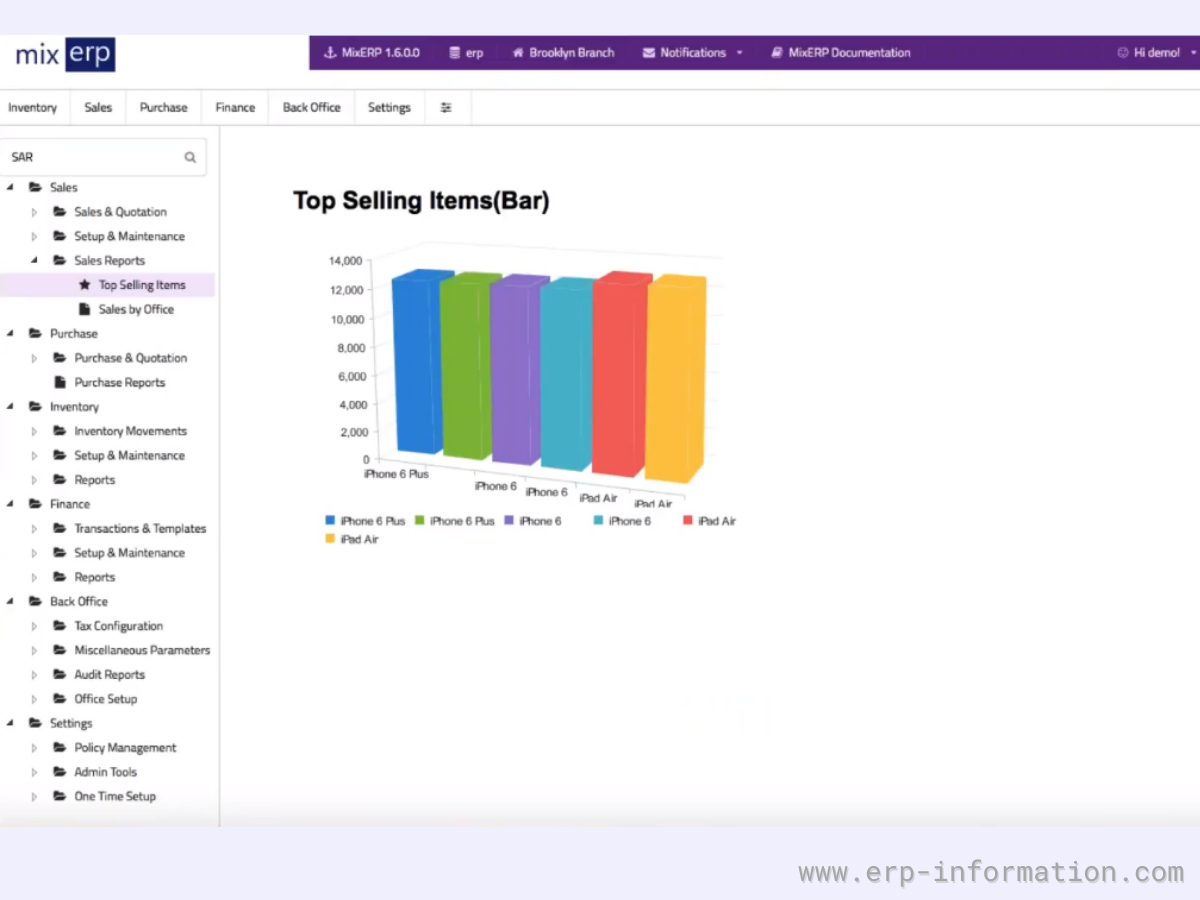This screenshot has width=1200, height=900.
Task: Click the mix erp logo
Action: [x=65, y=54]
